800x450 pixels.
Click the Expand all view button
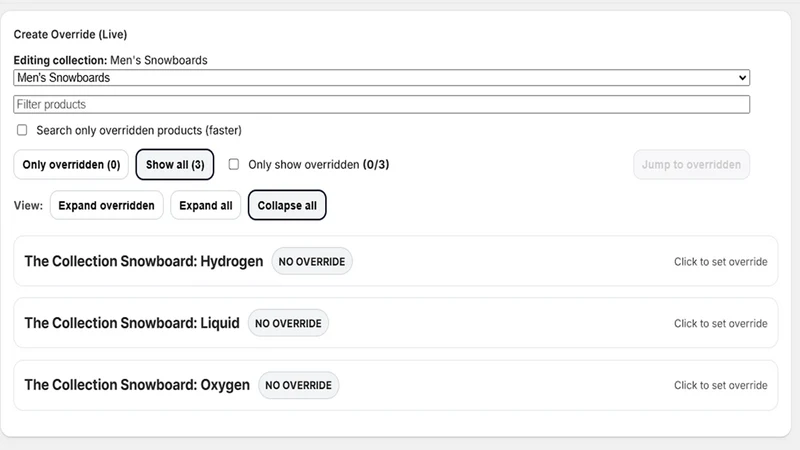pos(206,205)
